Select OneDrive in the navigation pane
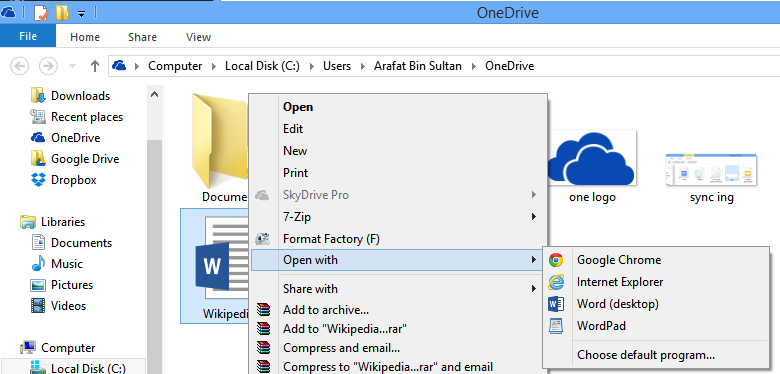 point(65,138)
